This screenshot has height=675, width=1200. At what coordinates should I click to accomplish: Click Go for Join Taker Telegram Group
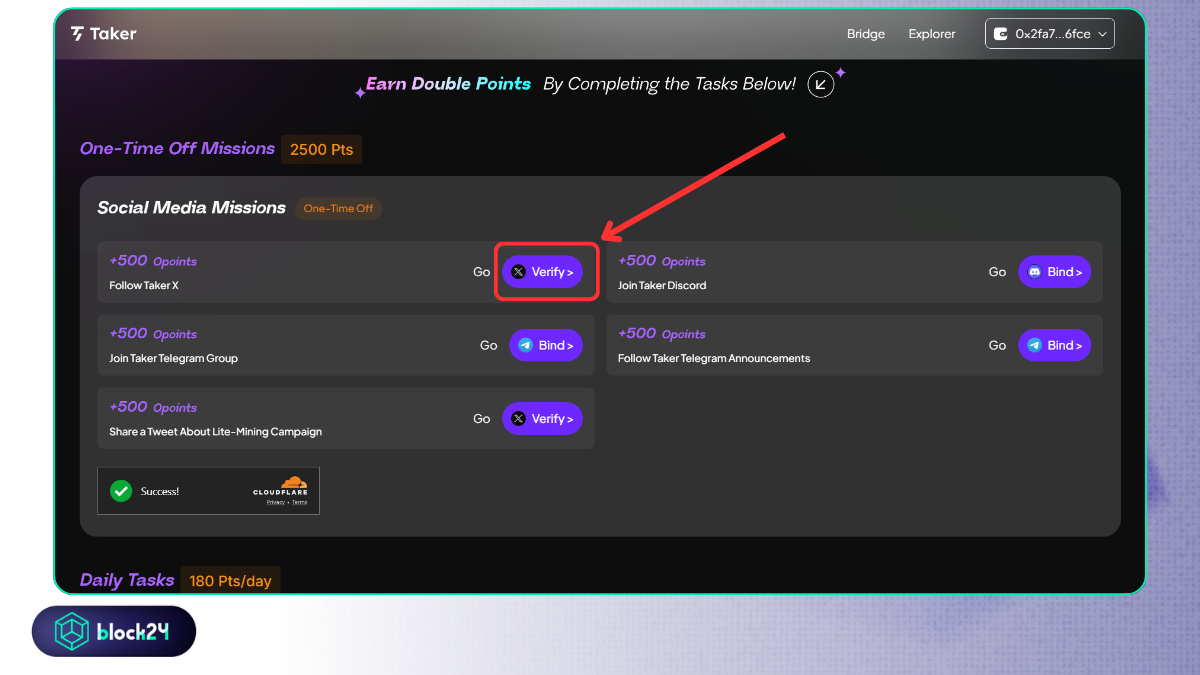488,345
